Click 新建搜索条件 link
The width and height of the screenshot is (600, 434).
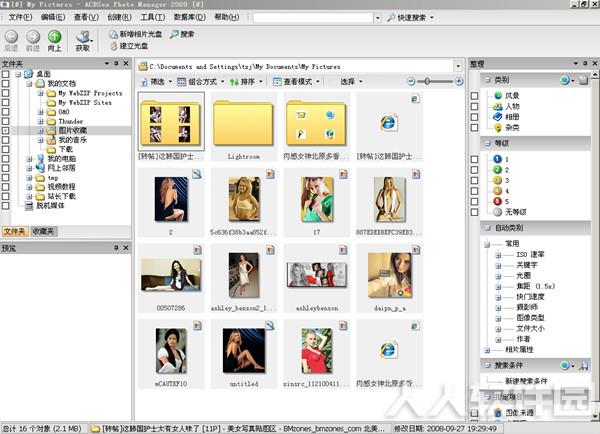(526, 381)
